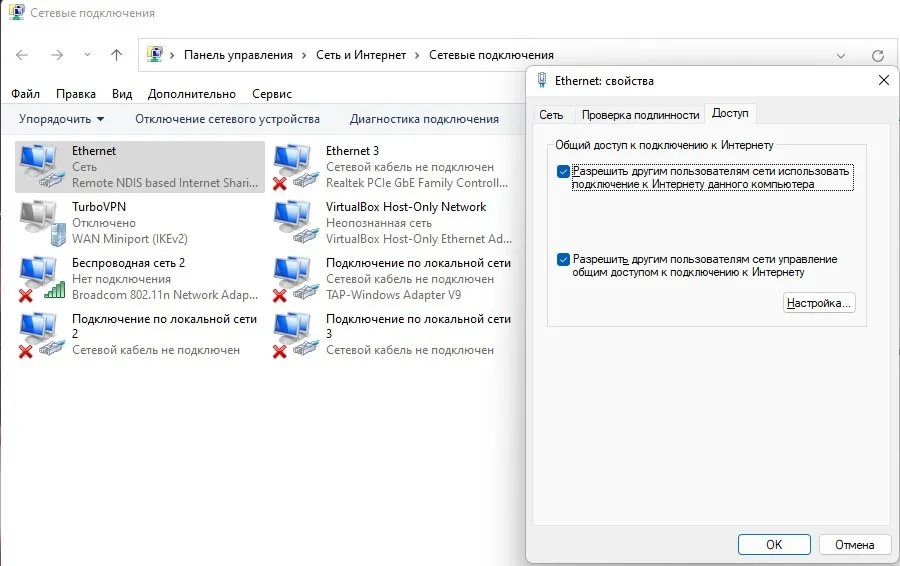900x566 pixels.
Task: Click the Forward navigation arrow
Action: (57, 55)
